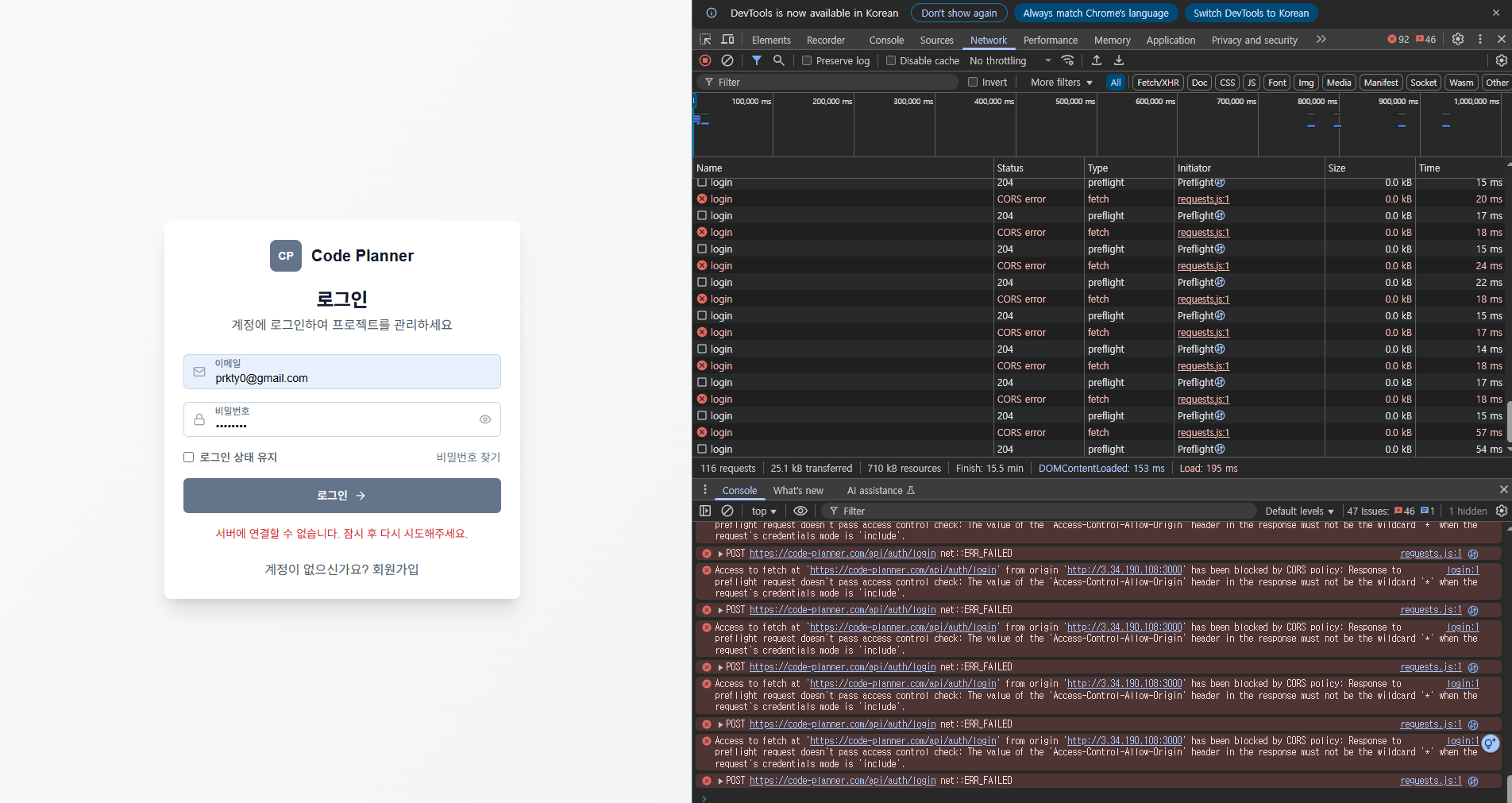Open console settings gear
This screenshot has height=803, width=1512.
pyautogui.click(x=1501, y=511)
